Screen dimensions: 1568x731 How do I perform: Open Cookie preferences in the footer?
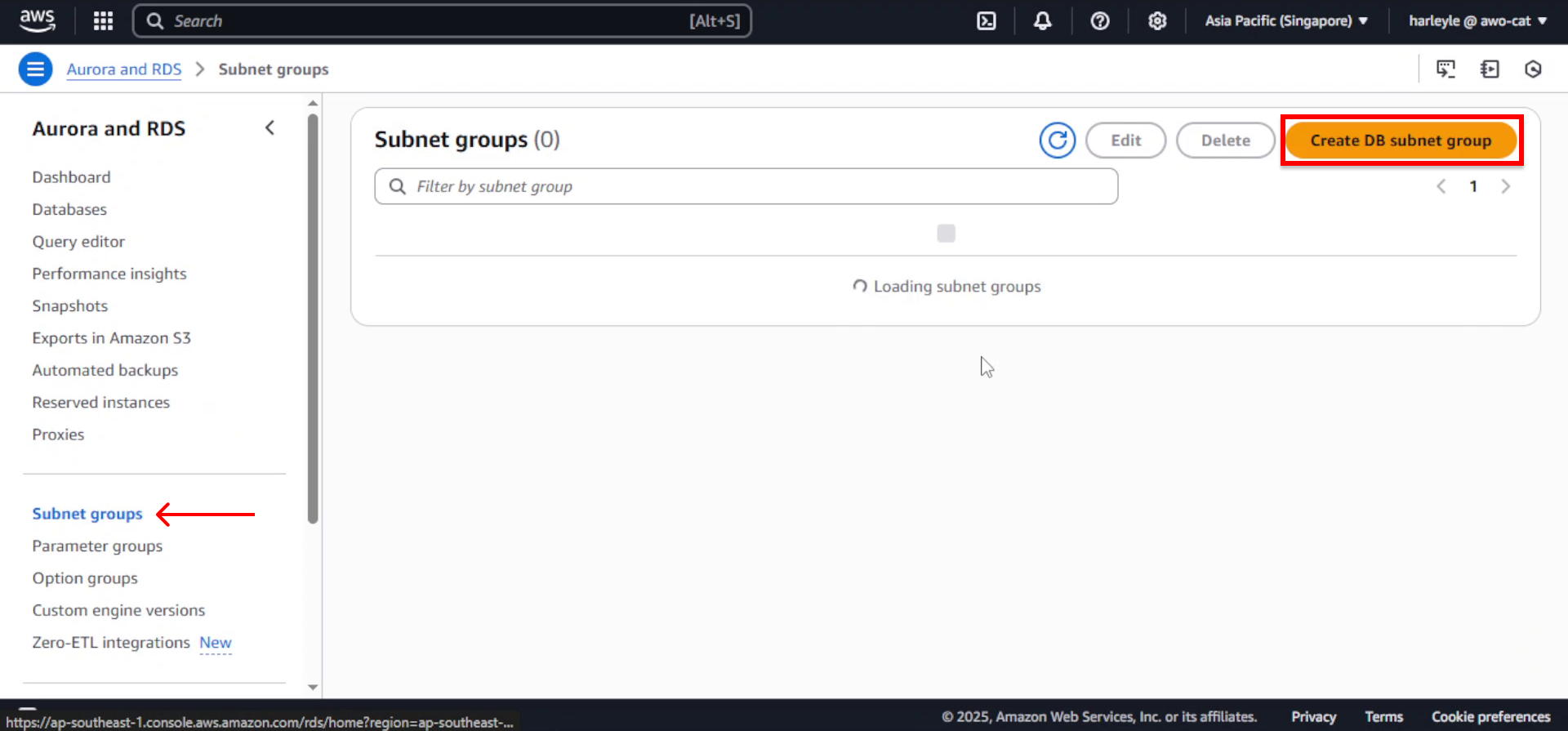click(x=1490, y=717)
